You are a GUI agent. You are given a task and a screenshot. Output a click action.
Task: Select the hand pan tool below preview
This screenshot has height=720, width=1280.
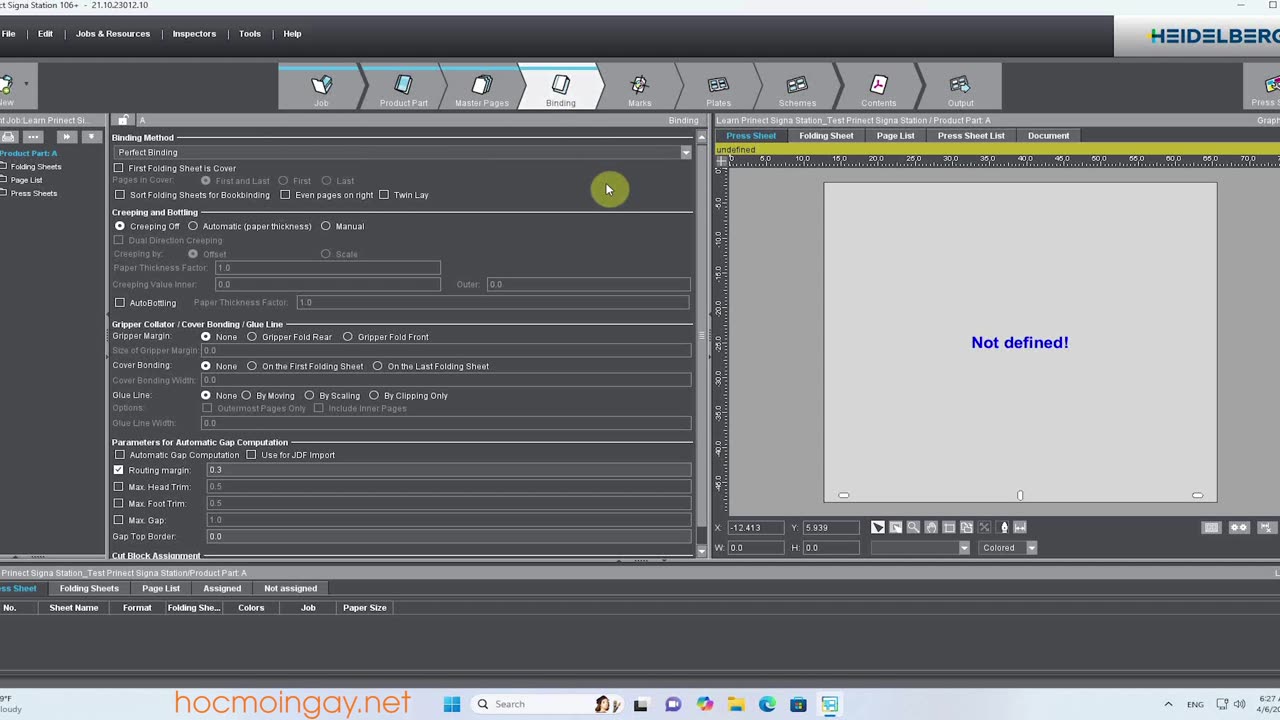tap(931, 527)
